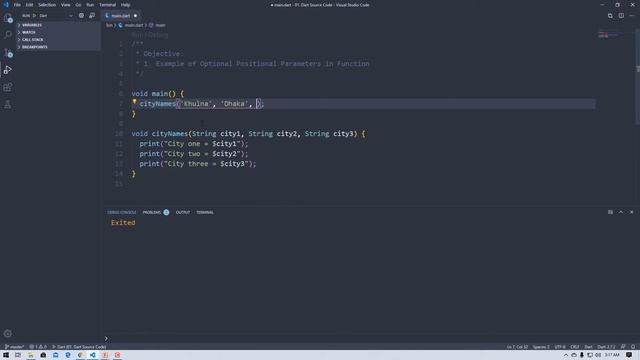Open File Explorer from the taskbar

[x=31, y=355]
